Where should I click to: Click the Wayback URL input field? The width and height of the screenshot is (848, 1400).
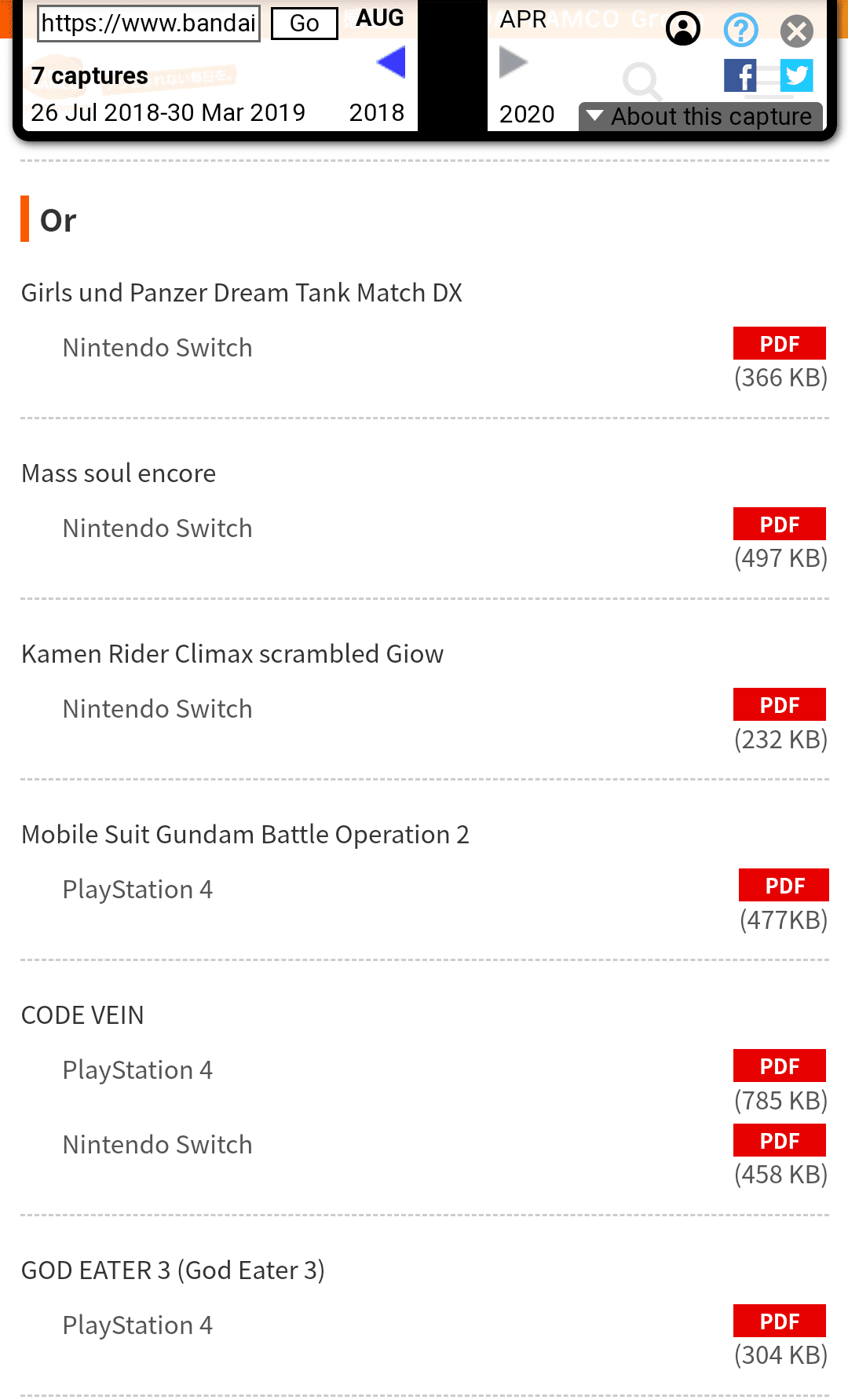click(149, 24)
